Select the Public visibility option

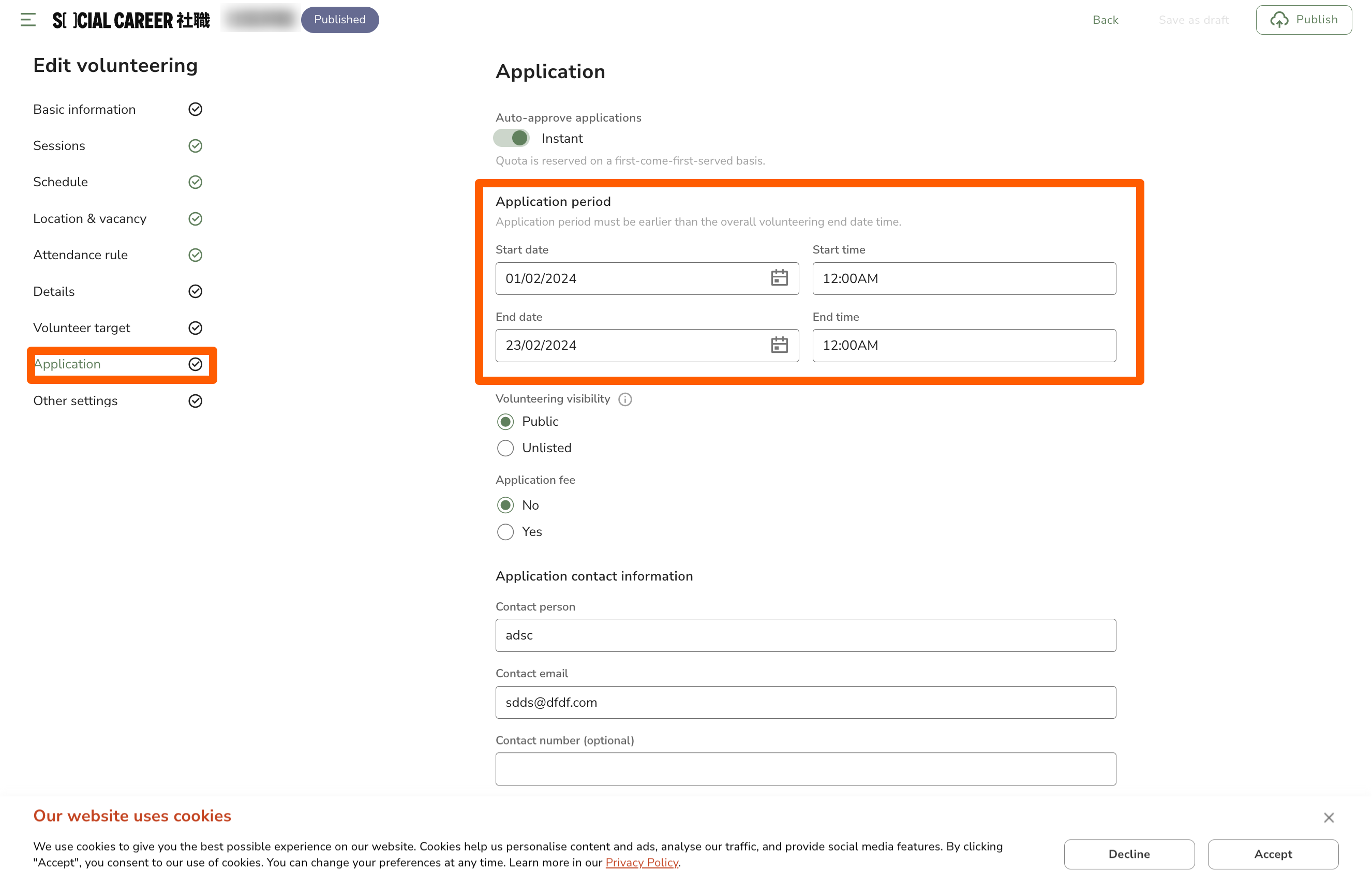(x=505, y=422)
